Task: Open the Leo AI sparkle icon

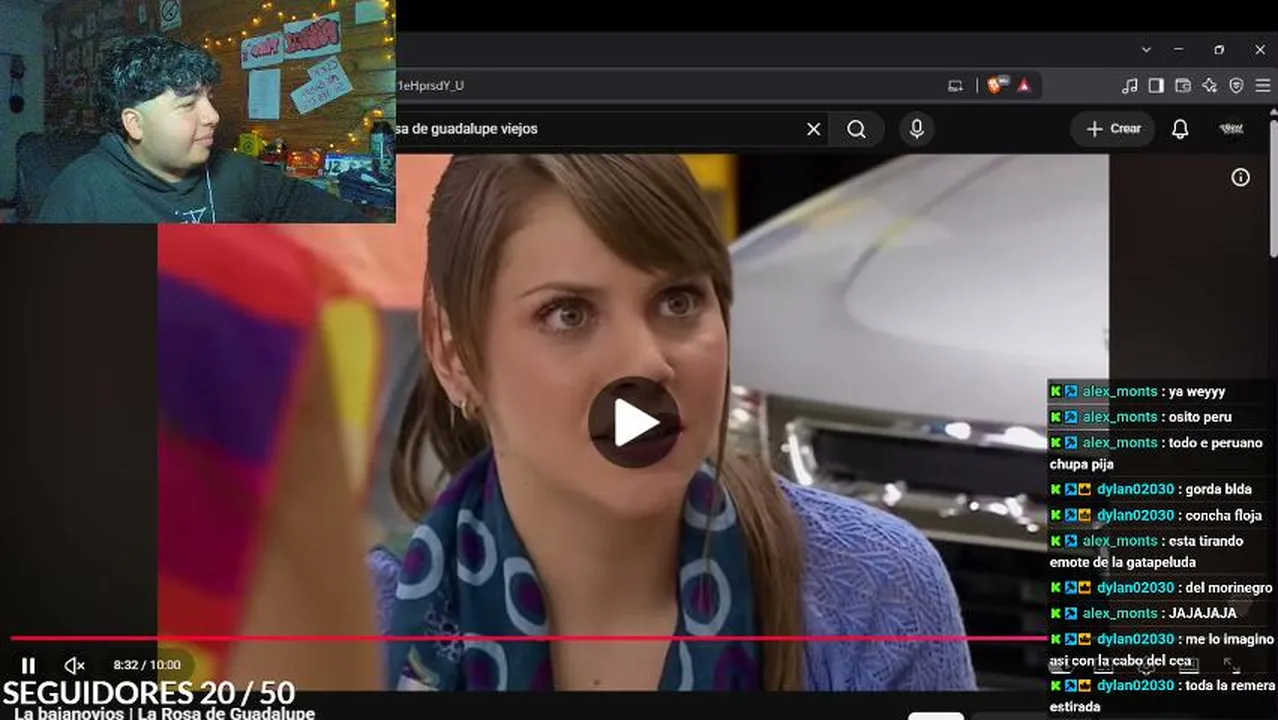Action: tap(1210, 85)
